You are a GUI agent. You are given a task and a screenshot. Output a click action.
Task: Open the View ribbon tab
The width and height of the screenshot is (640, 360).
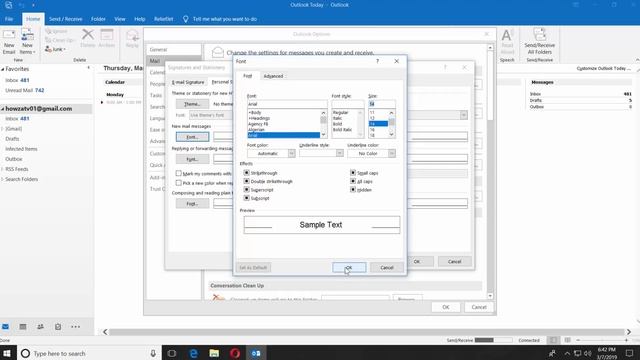tap(120, 19)
